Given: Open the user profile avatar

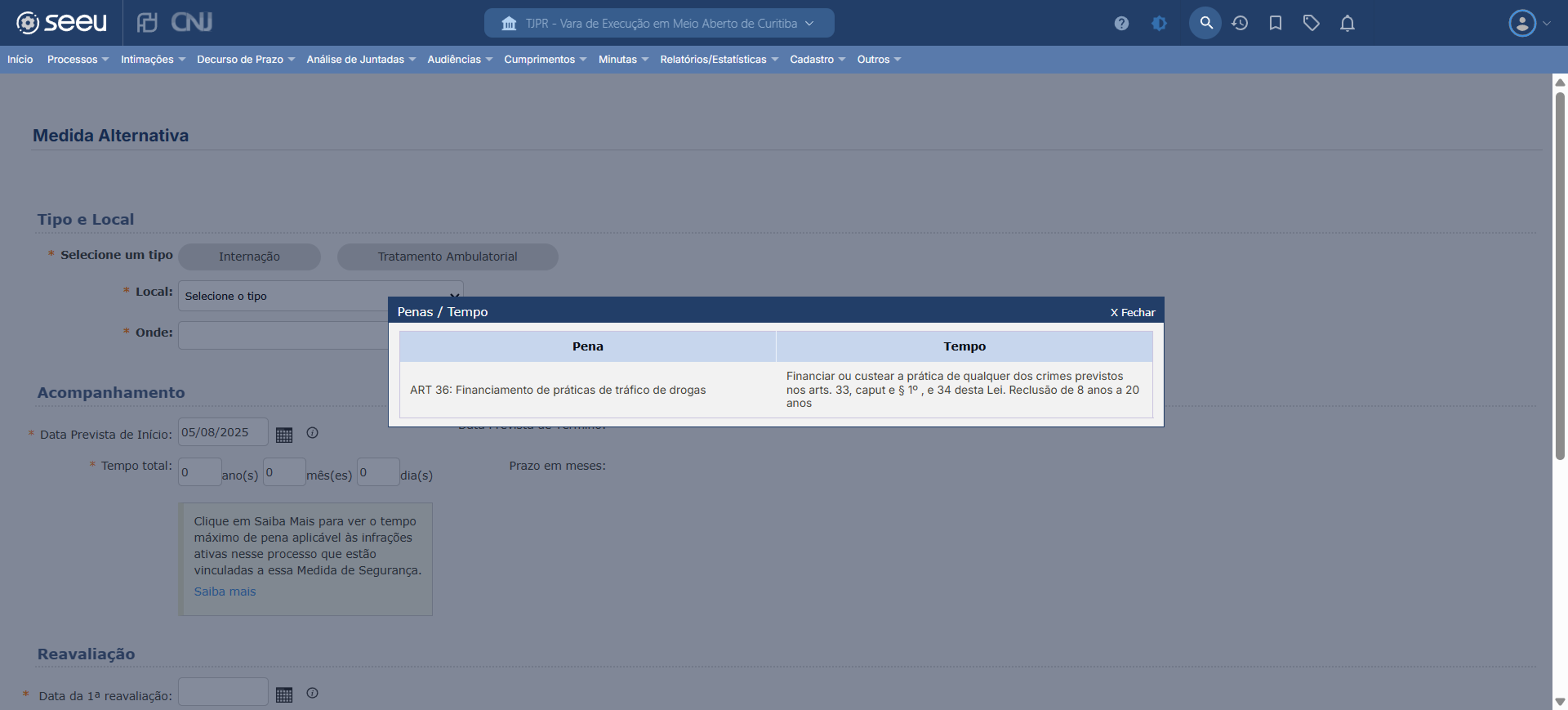Looking at the screenshot, I should point(1522,23).
